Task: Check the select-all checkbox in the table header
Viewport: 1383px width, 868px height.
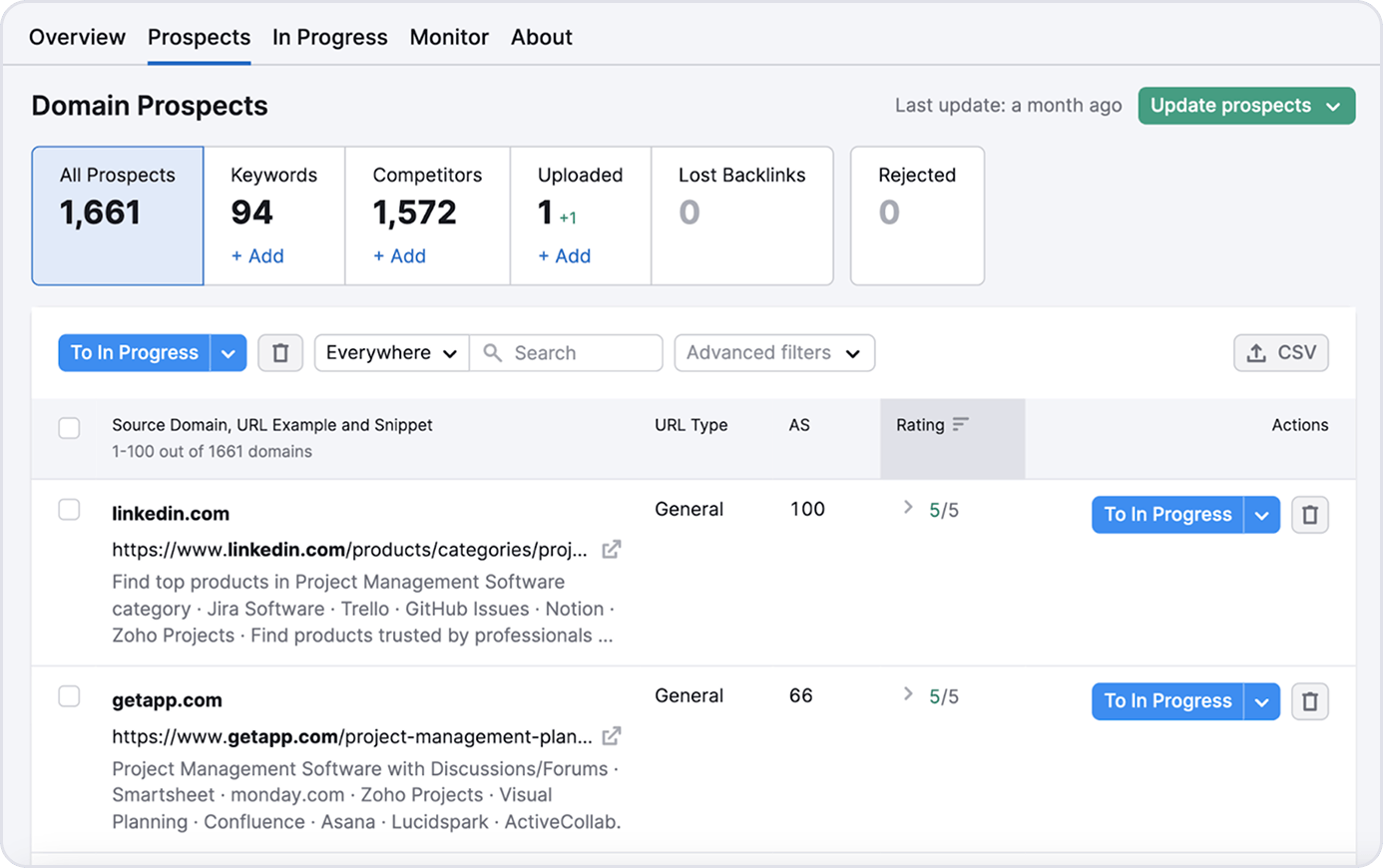Action: 69,427
